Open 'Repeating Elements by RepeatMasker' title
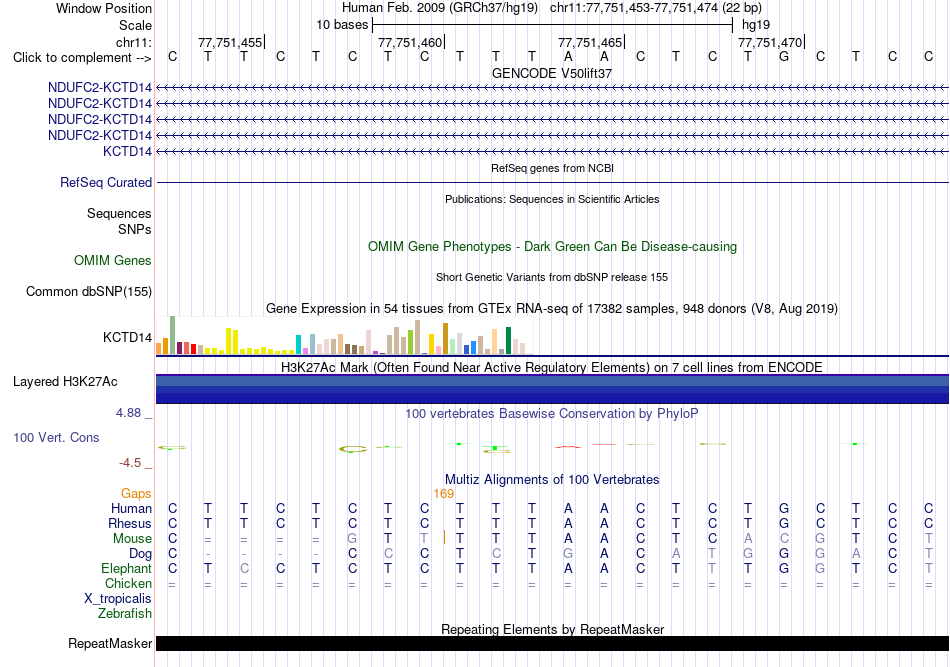 [552, 629]
